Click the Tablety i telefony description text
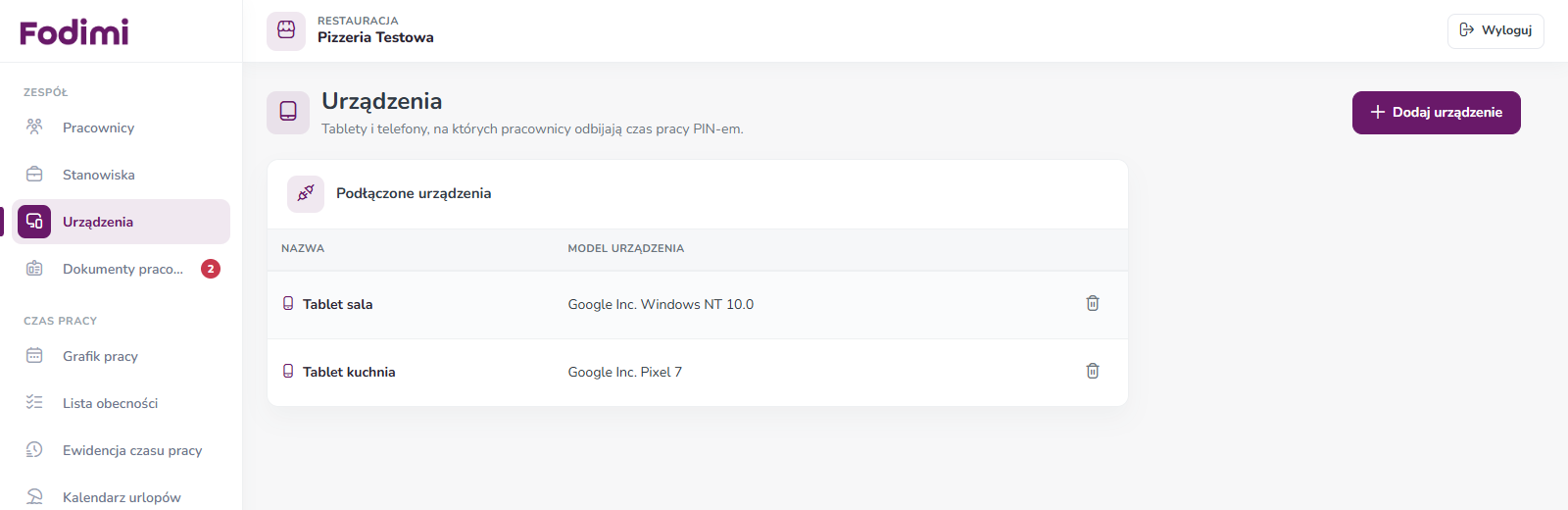 [x=532, y=128]
